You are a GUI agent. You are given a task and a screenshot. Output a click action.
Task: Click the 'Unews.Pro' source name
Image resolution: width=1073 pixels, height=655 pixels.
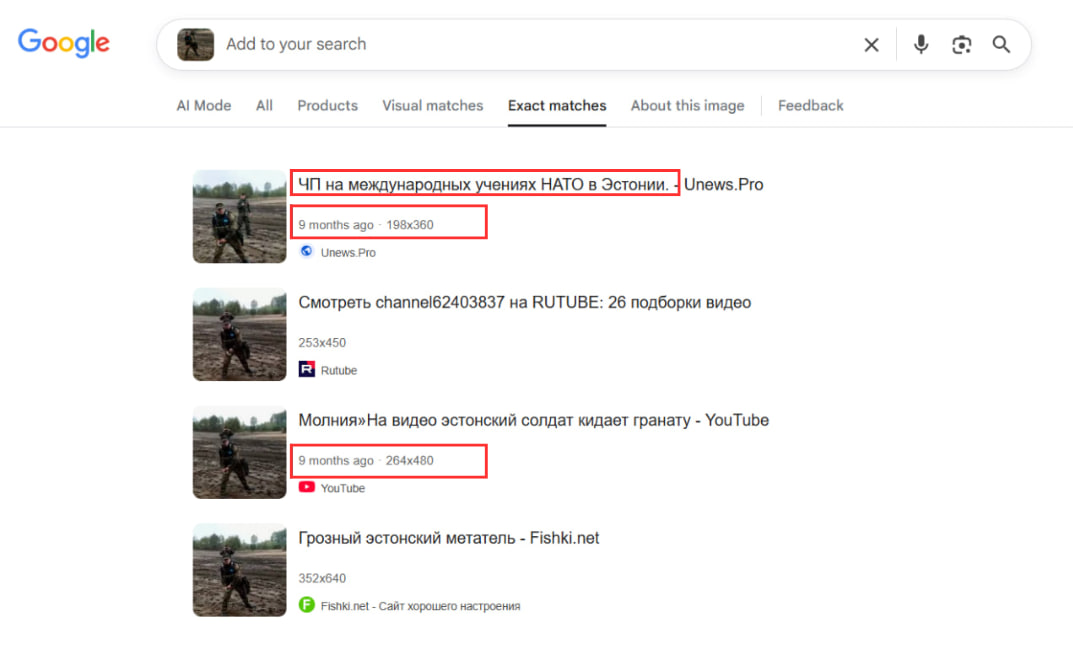(348, 253)
